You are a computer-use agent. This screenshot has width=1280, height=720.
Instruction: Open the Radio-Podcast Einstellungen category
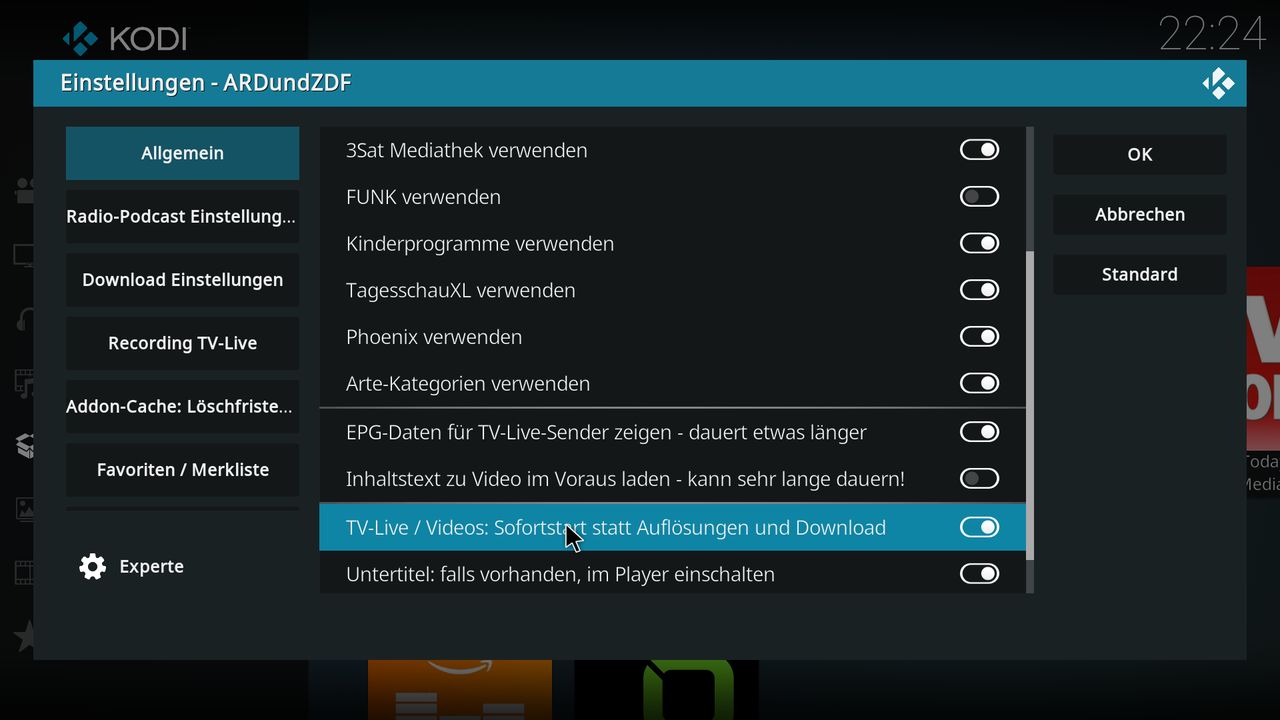click(182, 216)
